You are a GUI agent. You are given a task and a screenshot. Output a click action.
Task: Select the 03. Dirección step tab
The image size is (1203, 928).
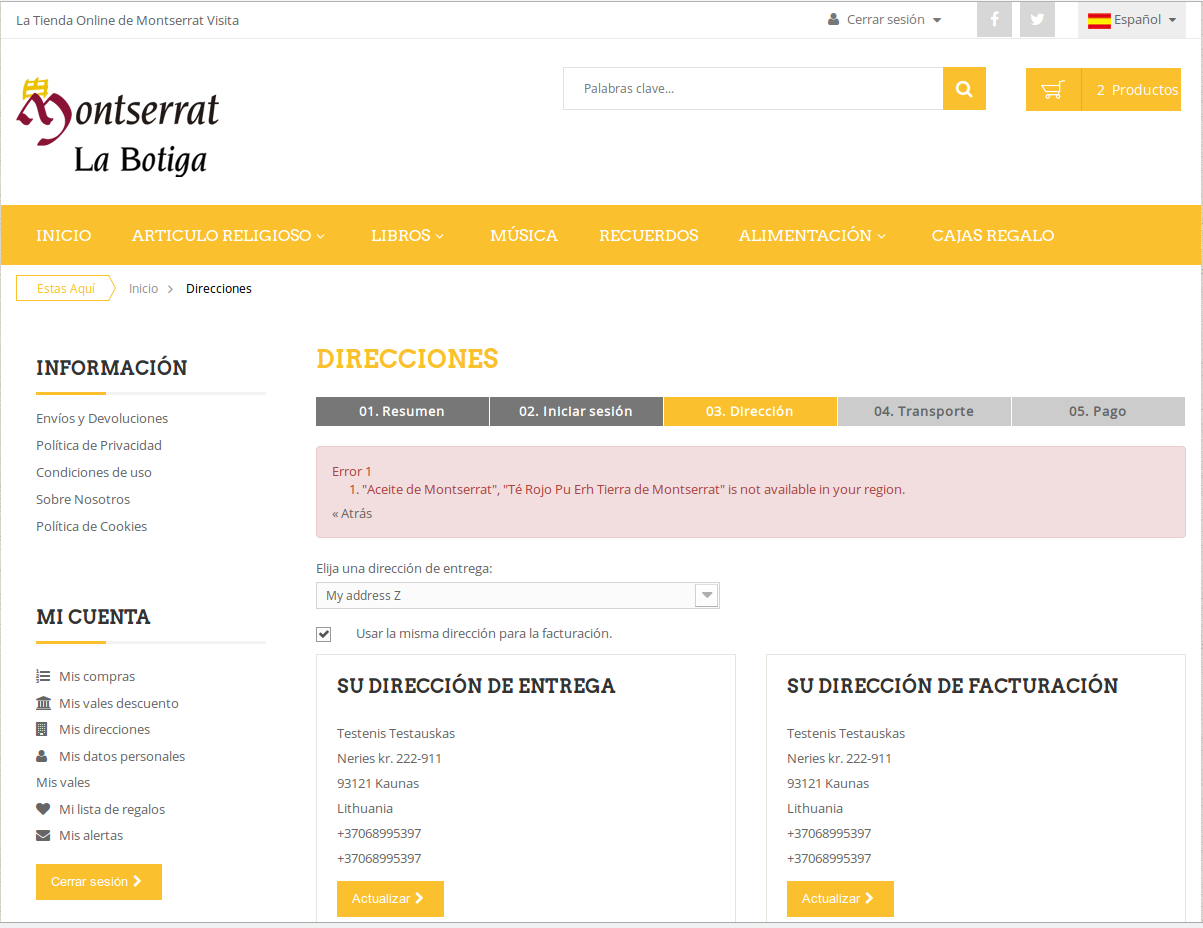pyautogui.click(x=750, y=411)
